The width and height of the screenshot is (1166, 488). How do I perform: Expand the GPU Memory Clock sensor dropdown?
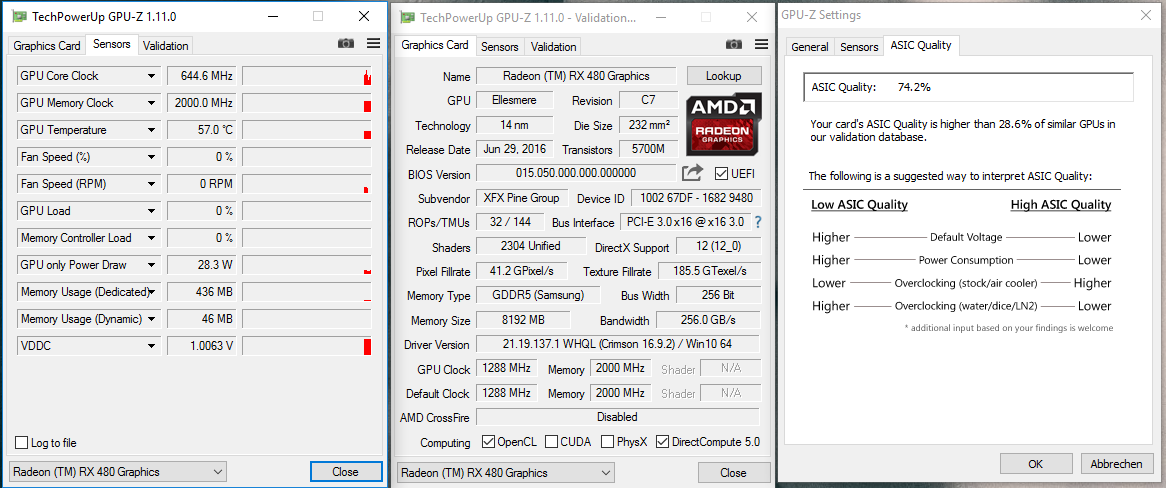152,103
